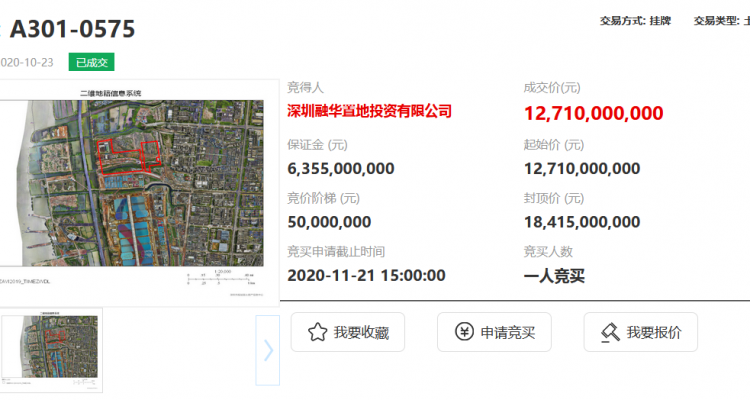Show next thumbnail using the right chevron
750x400 pixels.
[x=267, y=350]
